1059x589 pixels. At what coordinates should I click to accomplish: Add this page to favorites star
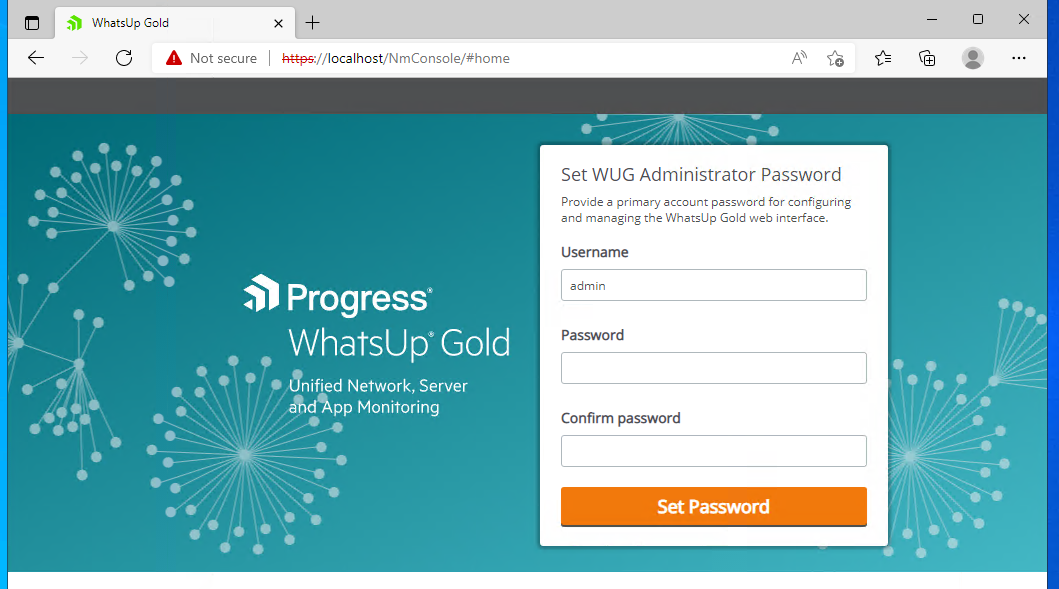(835, 58)
